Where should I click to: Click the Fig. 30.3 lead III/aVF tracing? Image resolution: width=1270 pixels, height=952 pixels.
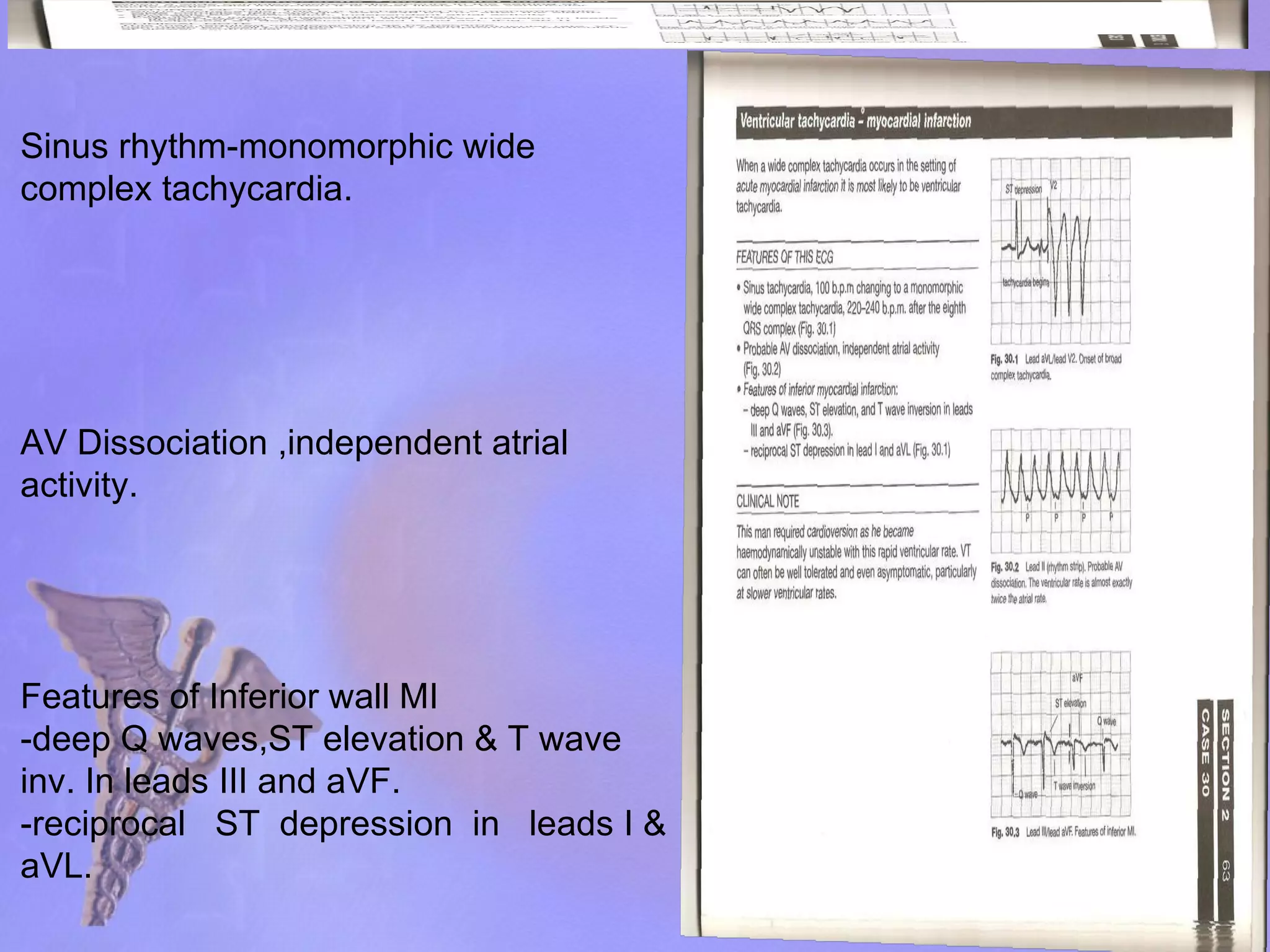click(1060, 734)
